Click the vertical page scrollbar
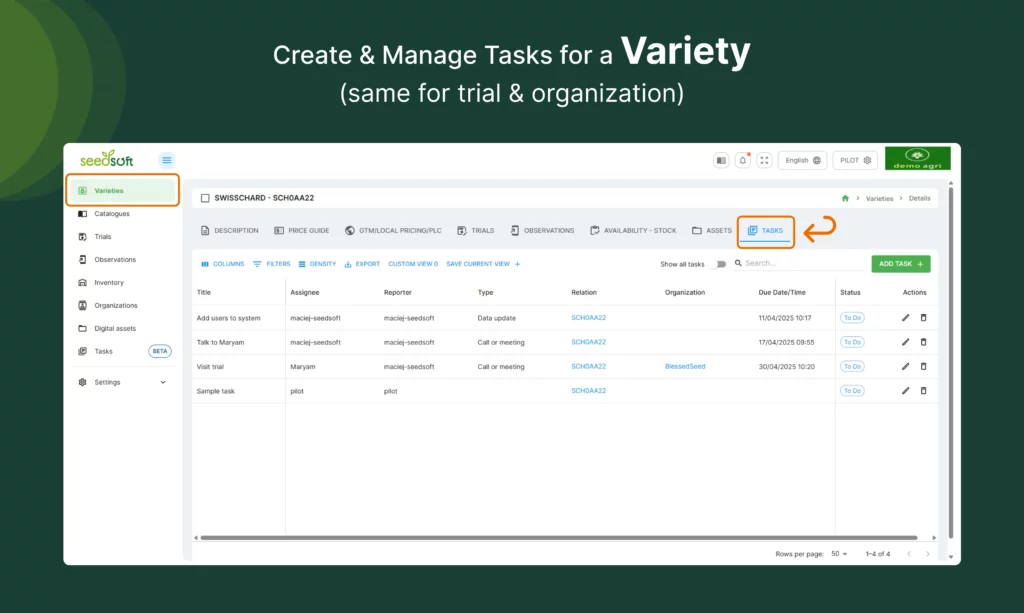The height and width of the screenshot is (613, 1024). 951,362
